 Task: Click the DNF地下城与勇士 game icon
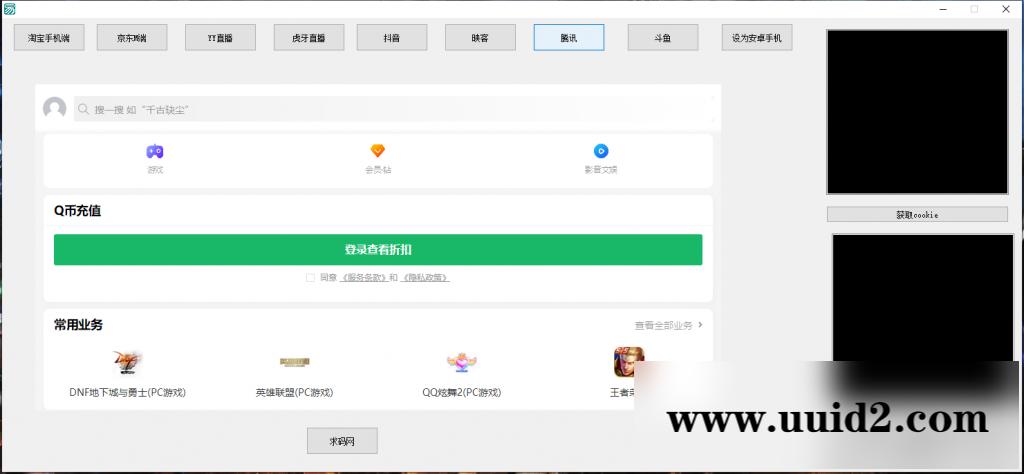(127, 362)
